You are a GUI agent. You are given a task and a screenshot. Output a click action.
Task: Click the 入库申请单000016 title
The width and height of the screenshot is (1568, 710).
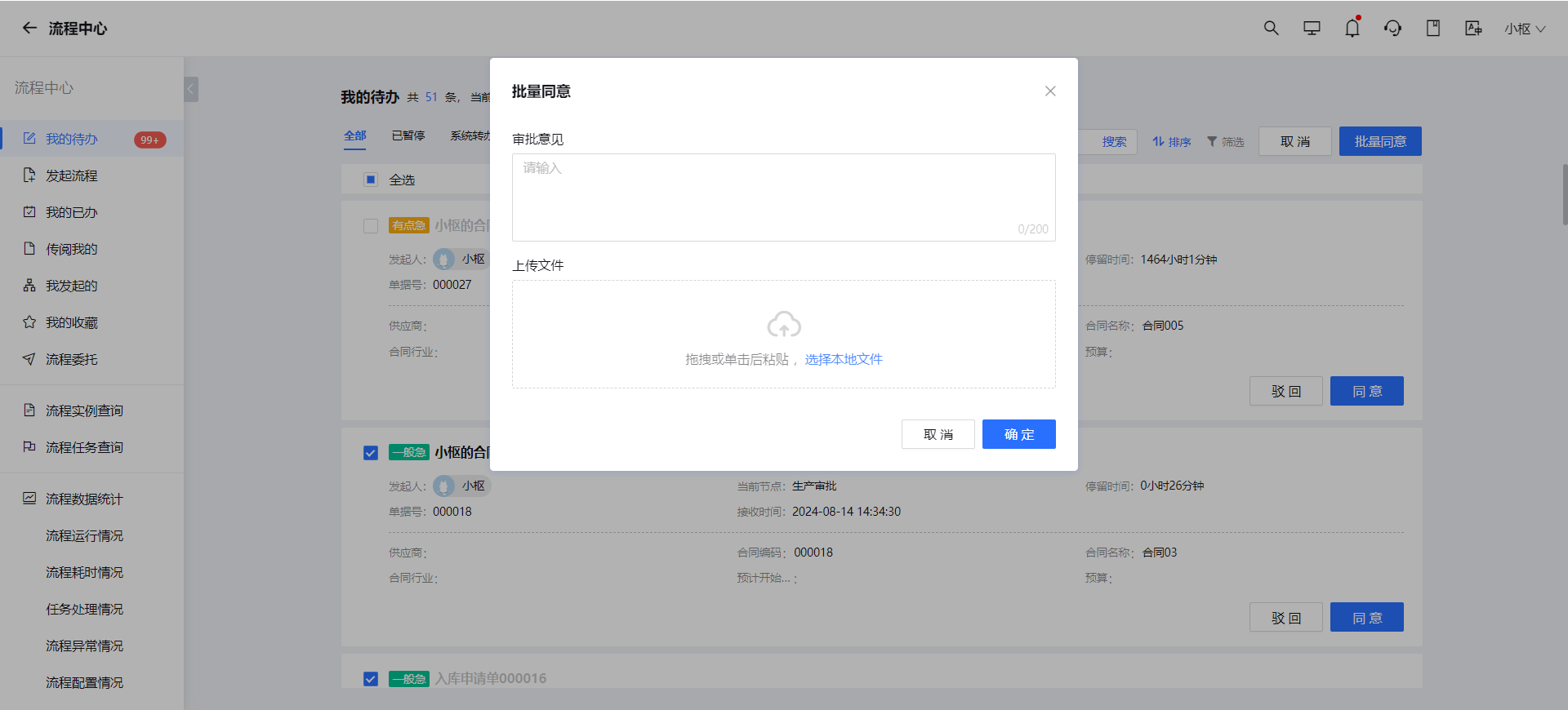coord(490,678)
